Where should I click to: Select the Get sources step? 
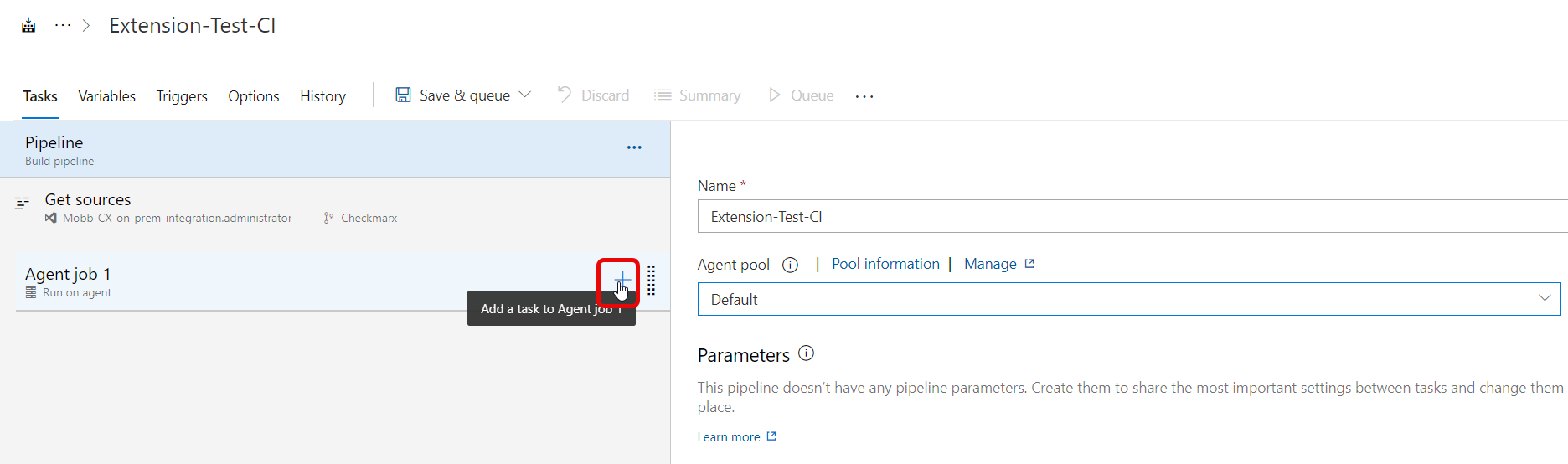[88, 200]
